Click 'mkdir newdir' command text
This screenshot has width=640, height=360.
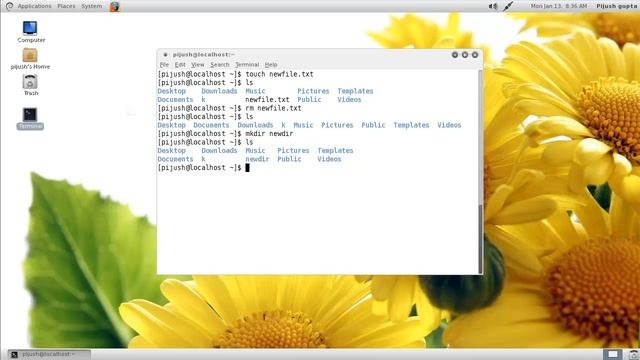pyautogui.click(x=269, y=133)
